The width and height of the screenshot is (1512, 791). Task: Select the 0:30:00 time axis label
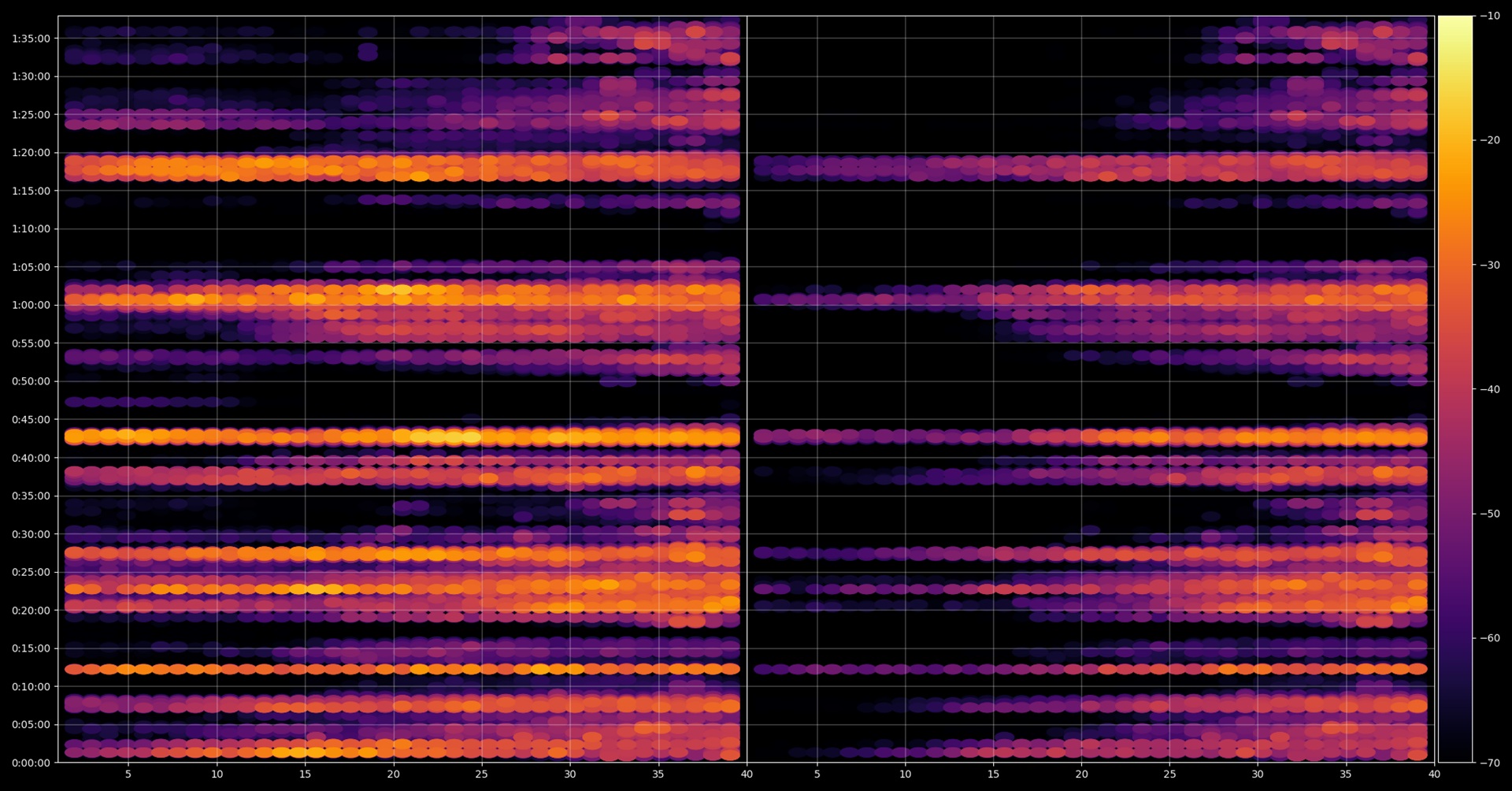31,534
